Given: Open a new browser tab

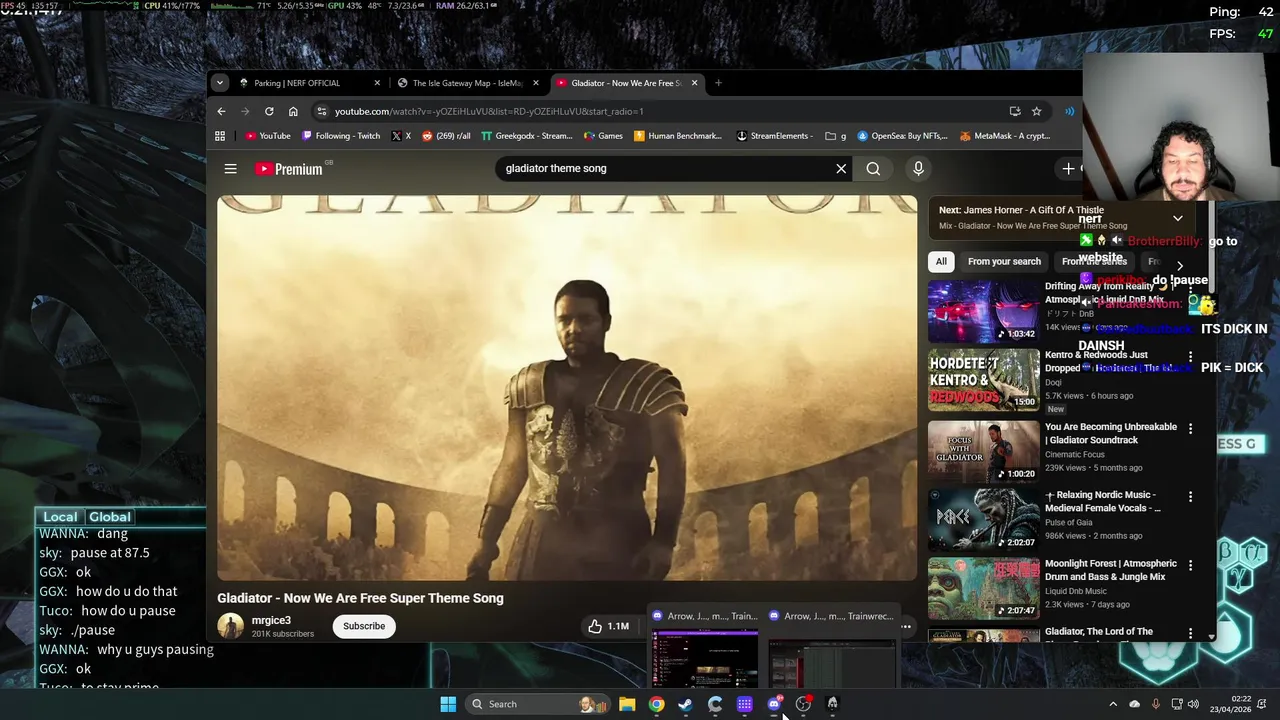Looking at the screenshot, I should pos(718,83).
